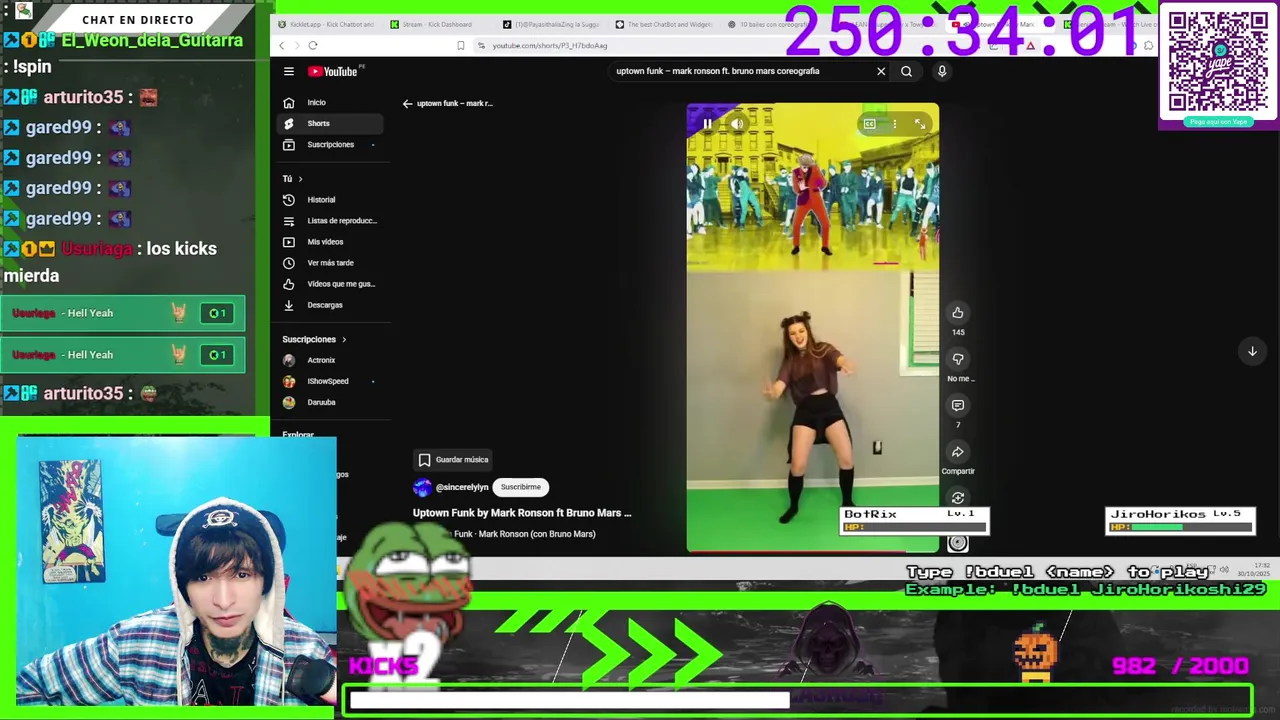Open the YouTube hamburger guide menu
This screenshot has width=1280, height=720.
tap(289, 71)
